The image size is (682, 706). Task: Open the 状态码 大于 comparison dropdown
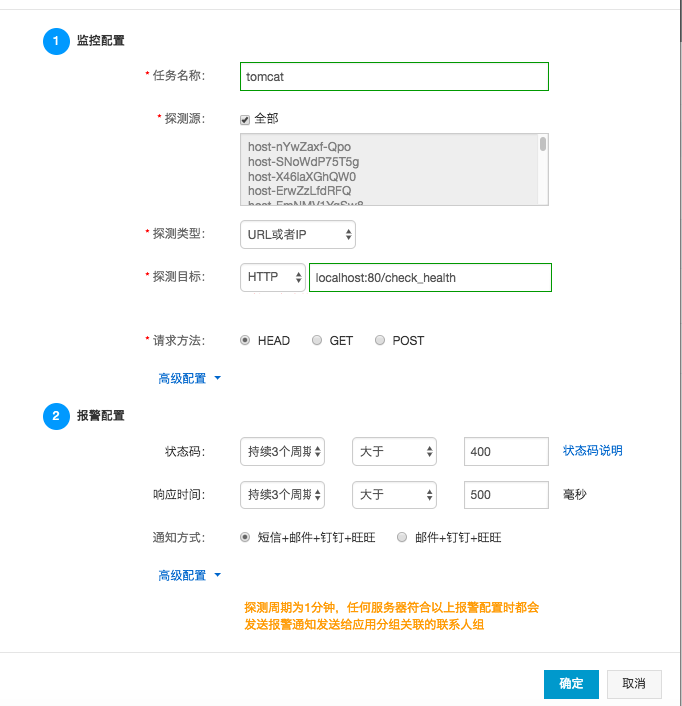coord(394,451)
